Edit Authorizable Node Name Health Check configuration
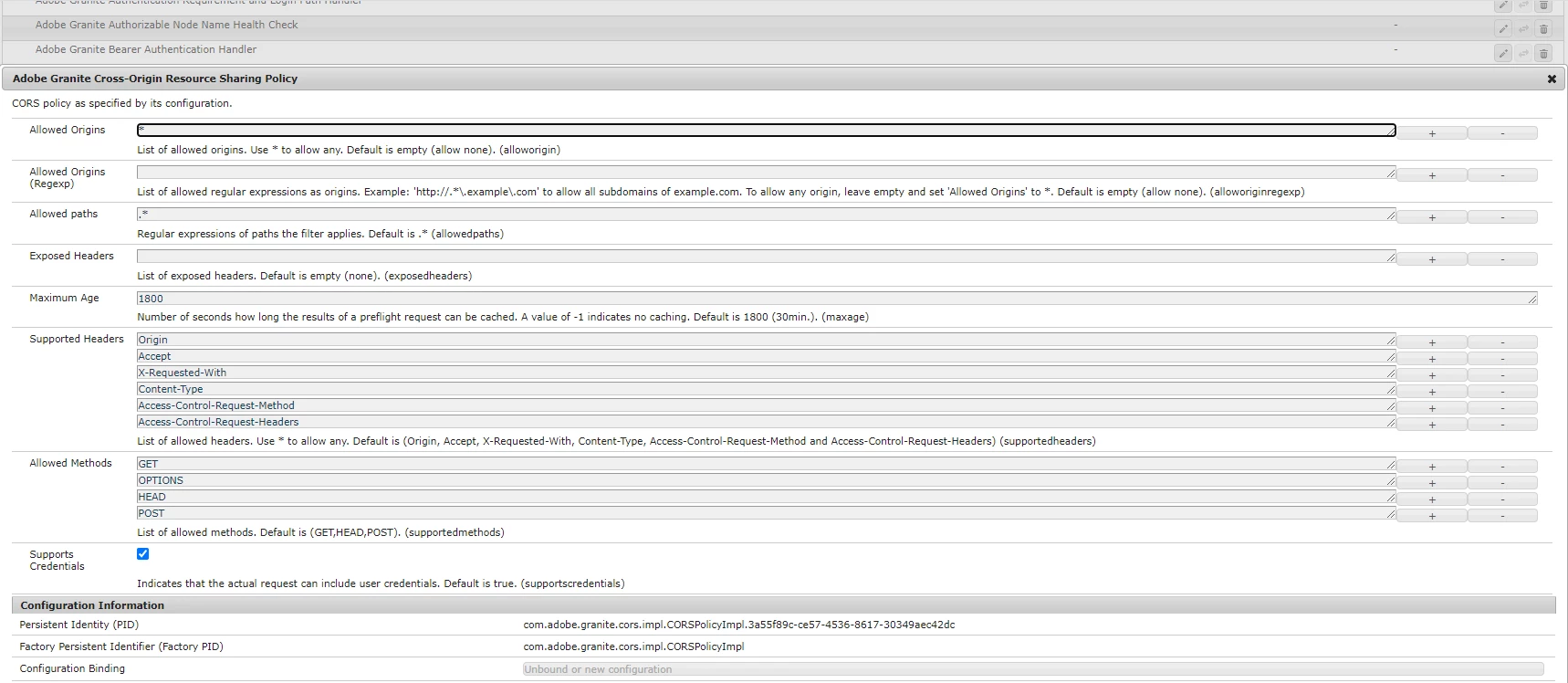 click(x=1502, y=29)
